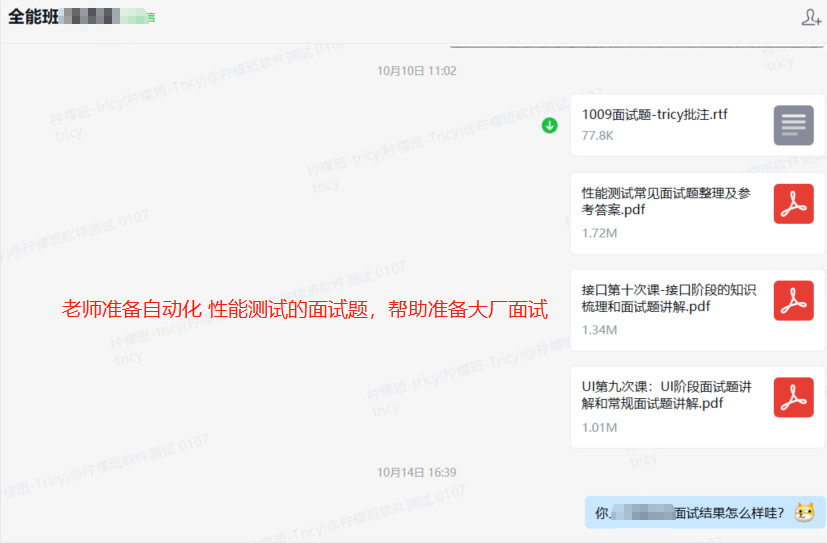Click the red 老师准备自动化 annotation text

[x=305, y=310]
